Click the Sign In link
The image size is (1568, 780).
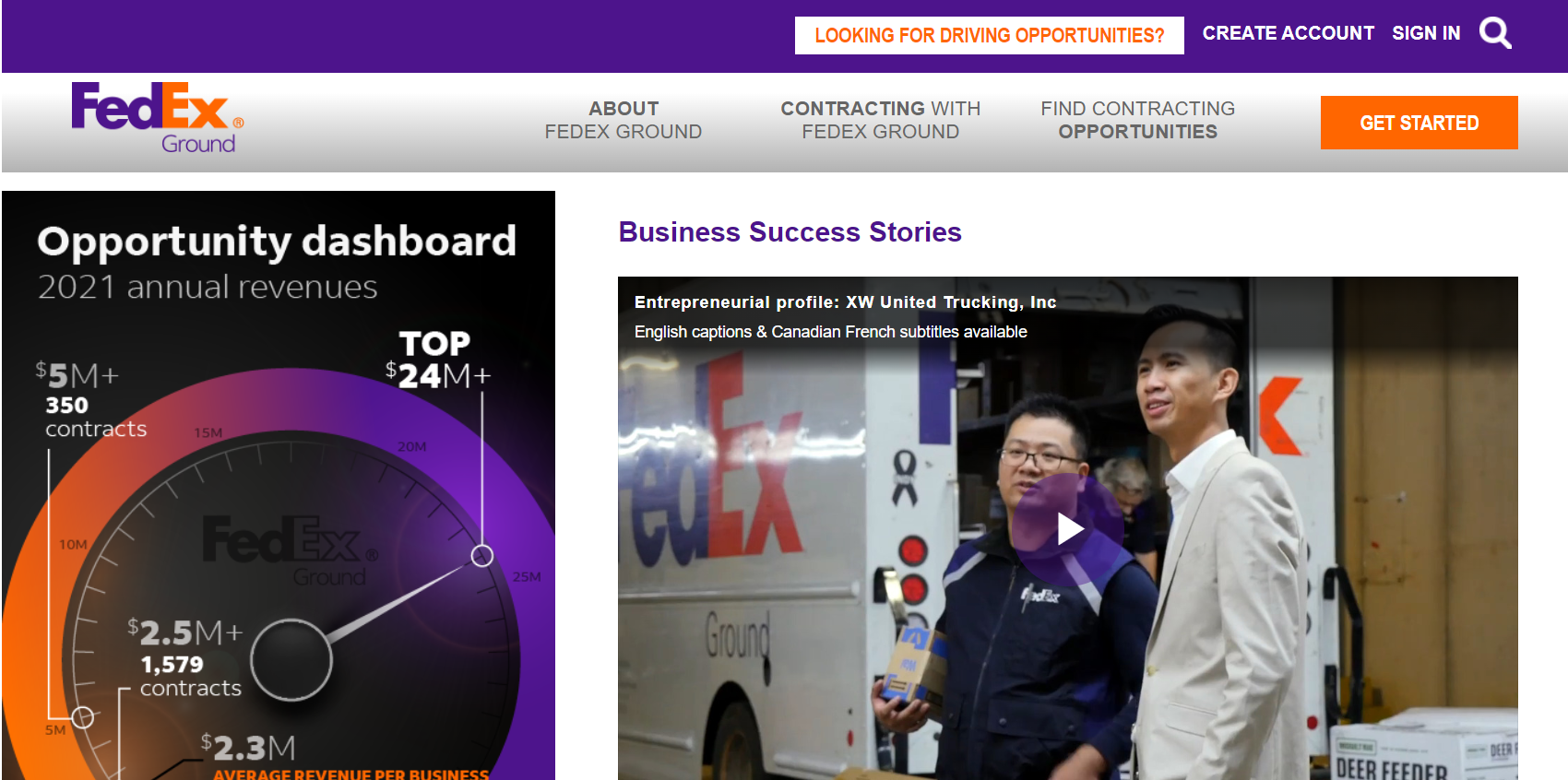(x=1426, y=33)
